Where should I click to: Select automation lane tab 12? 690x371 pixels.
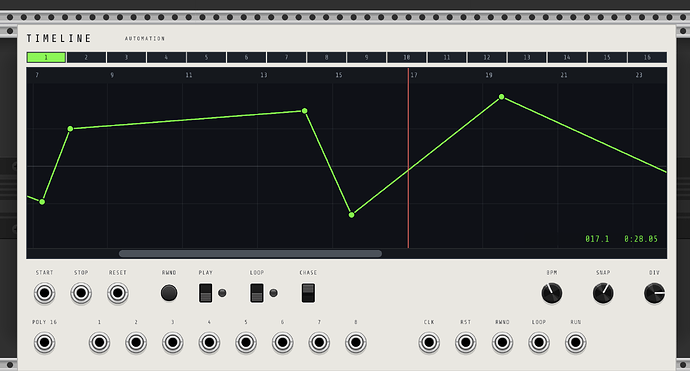[487, 57]
